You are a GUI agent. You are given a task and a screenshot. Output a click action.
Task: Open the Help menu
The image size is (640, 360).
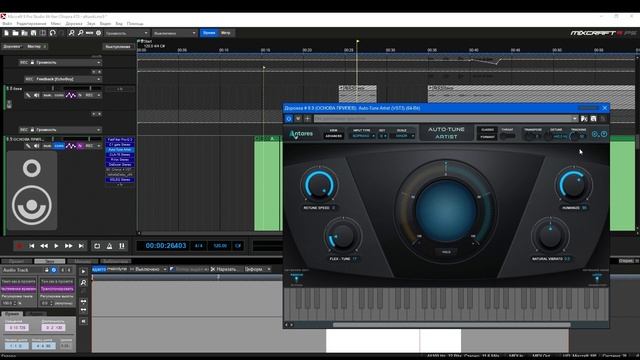135,24
